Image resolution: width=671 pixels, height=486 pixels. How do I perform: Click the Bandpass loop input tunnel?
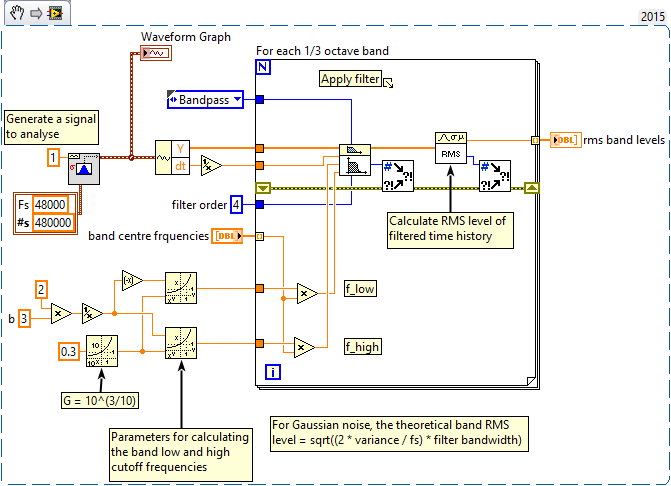[260, 100]
